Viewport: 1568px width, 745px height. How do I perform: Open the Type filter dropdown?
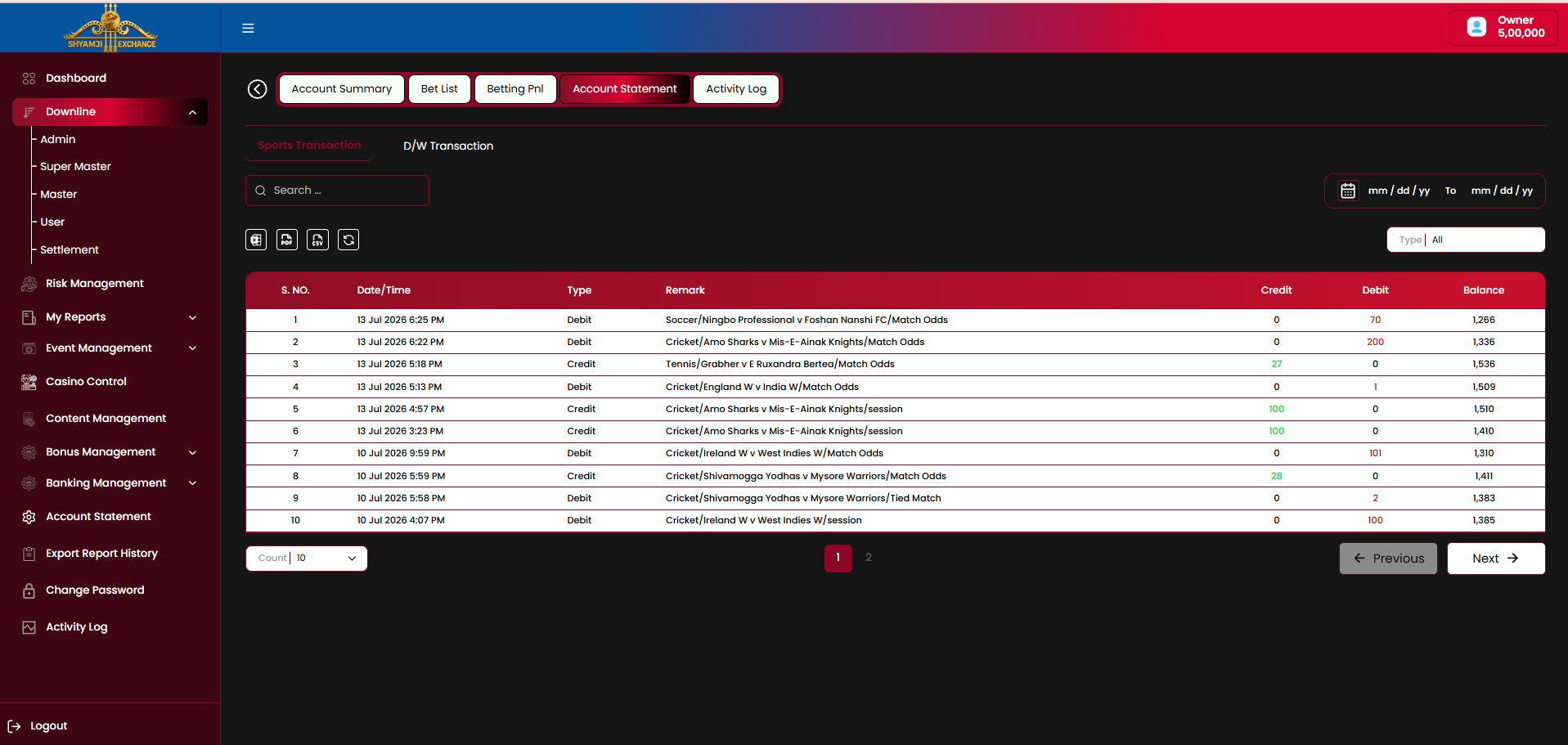pyautogui.click(x=1466, y=240)
